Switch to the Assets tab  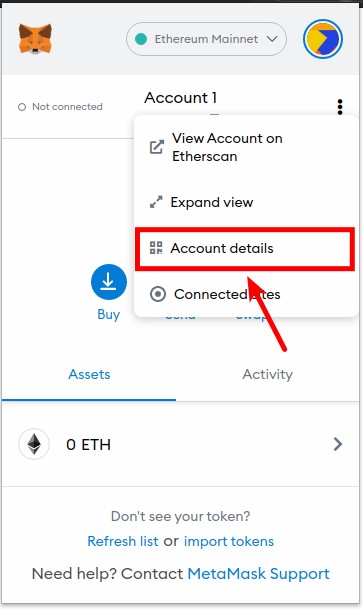[x=89, y=374]
